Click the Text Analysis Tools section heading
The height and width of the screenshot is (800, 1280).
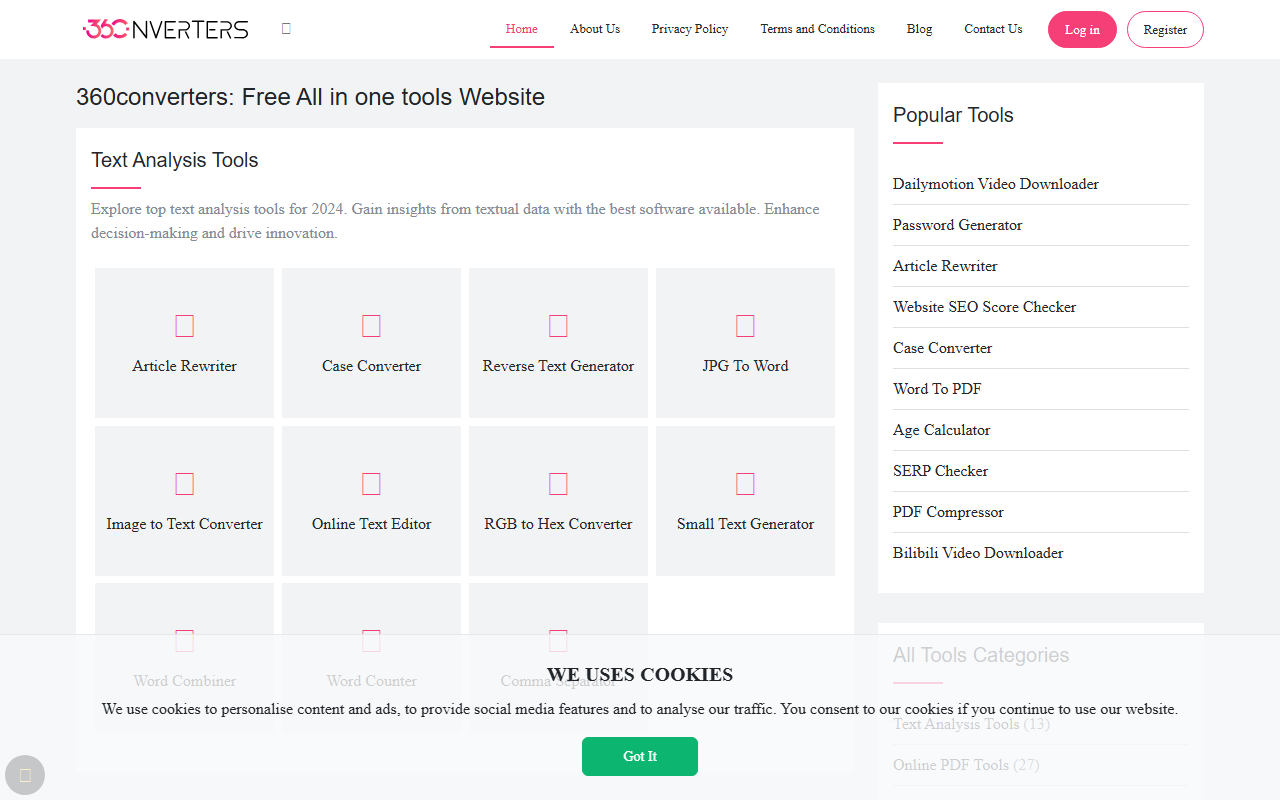[175, 160]
